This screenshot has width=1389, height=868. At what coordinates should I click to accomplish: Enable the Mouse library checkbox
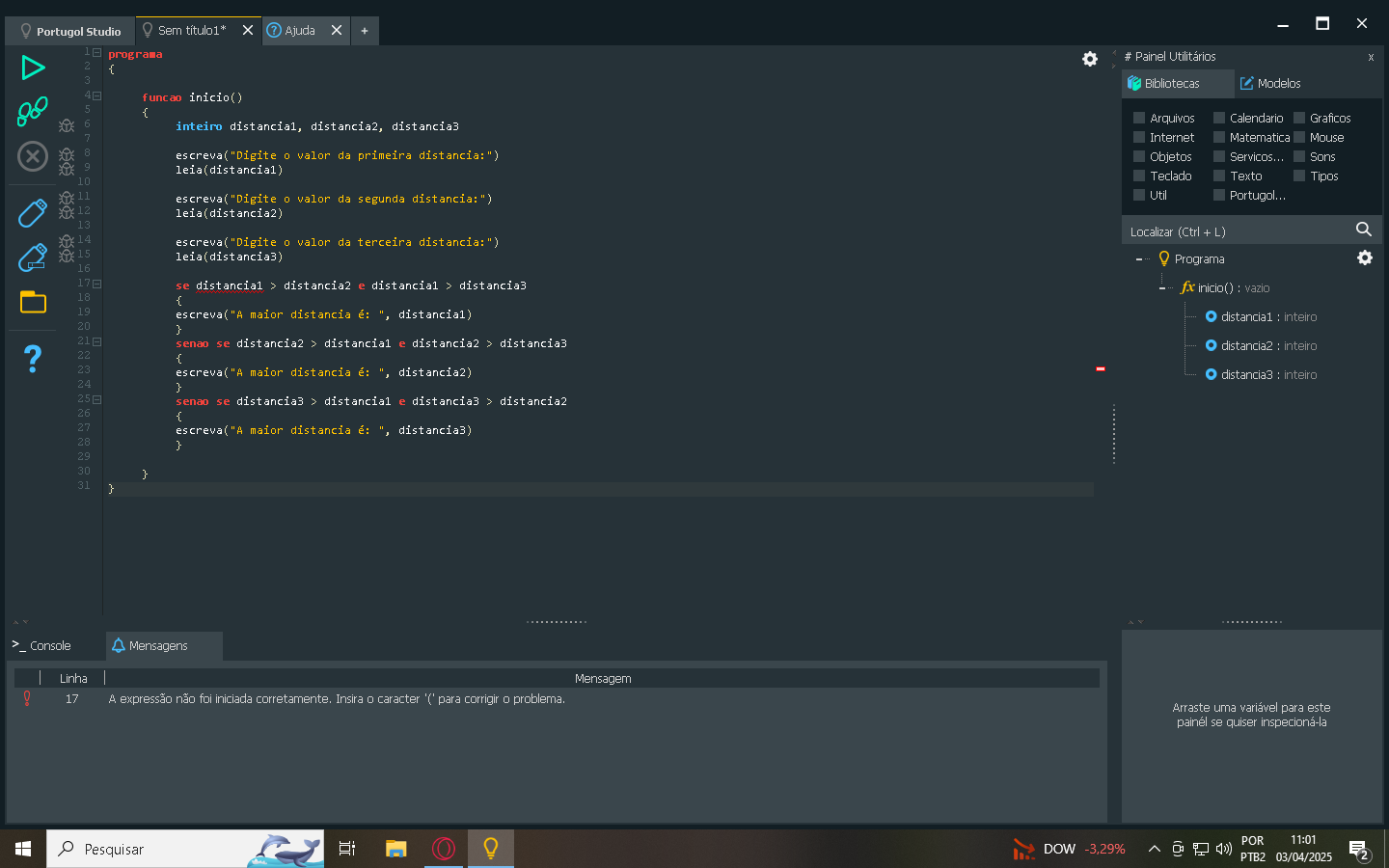pos(1299,137)
